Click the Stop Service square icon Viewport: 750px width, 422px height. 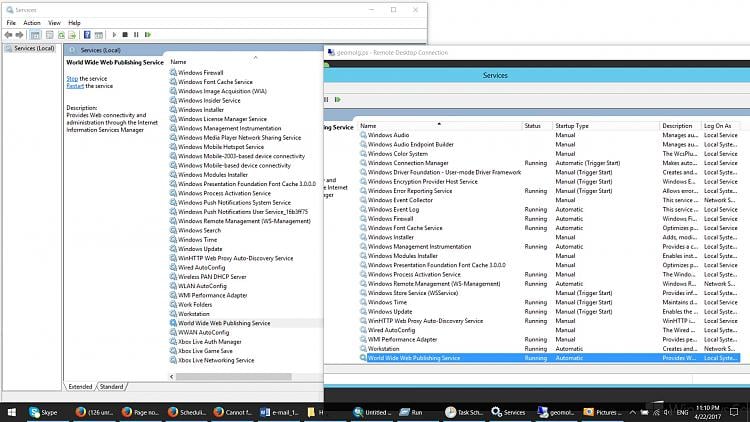pyautogui.click(x=125, y=35)
